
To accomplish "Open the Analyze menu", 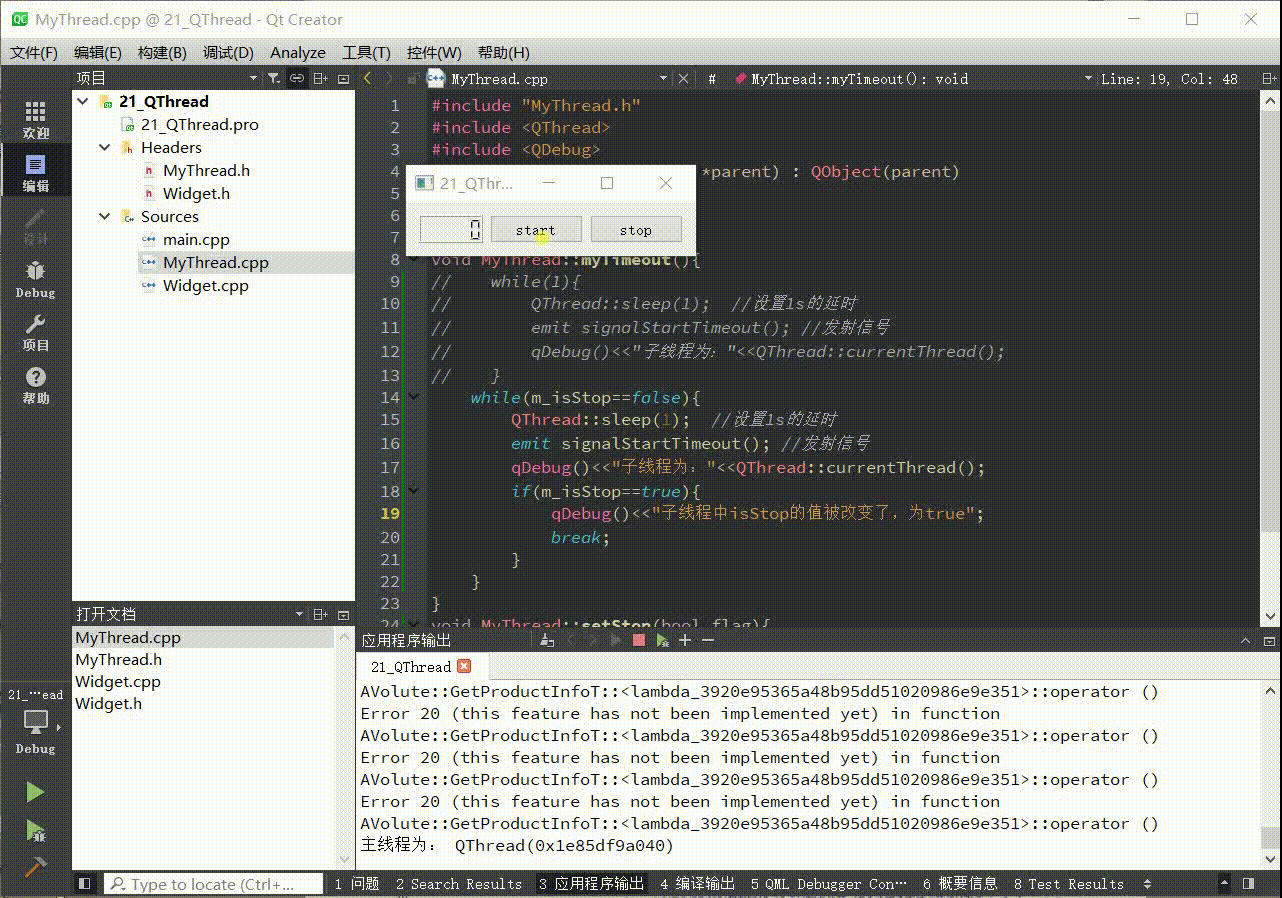I will [x=298, y=52].
